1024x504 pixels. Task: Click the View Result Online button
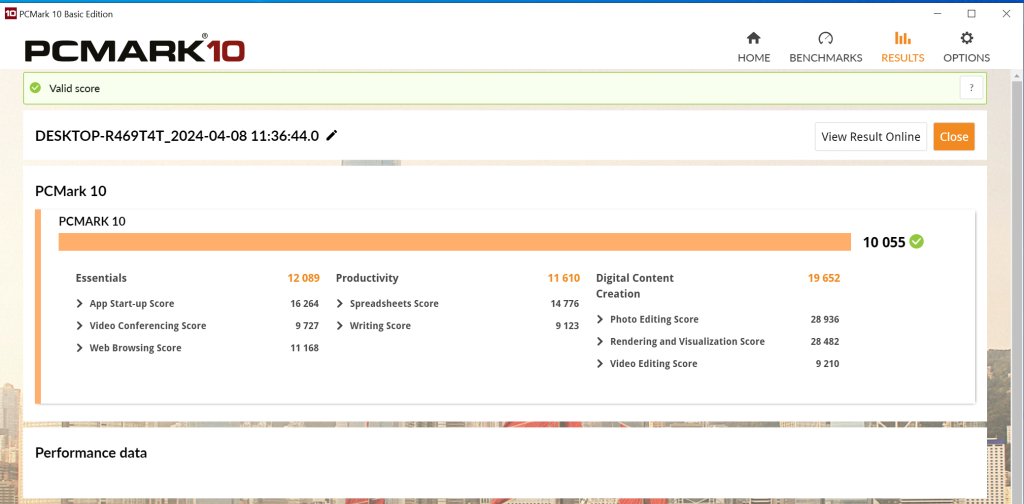pyautogui.click(x=871, y=136)
